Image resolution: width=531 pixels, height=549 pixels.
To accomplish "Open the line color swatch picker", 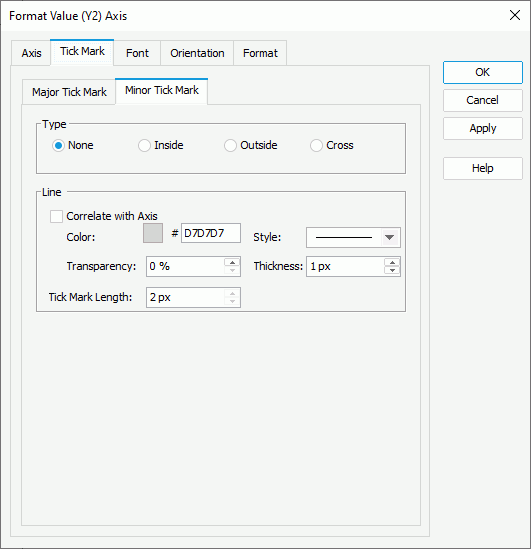I will coord(153,233).
